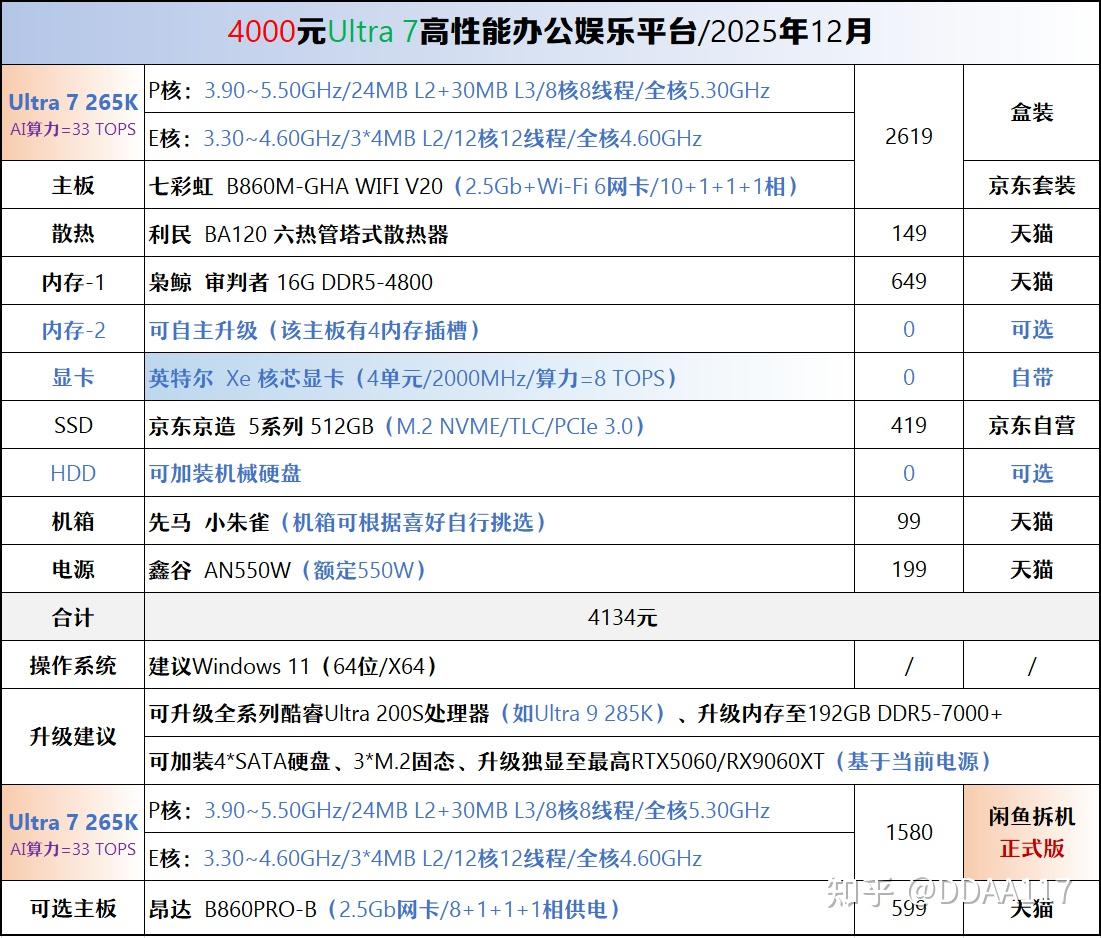Viewport: 1101px width, 938px height.
Task: Select the 利民 BA120 cooler cell
Action: coord(499,233)
